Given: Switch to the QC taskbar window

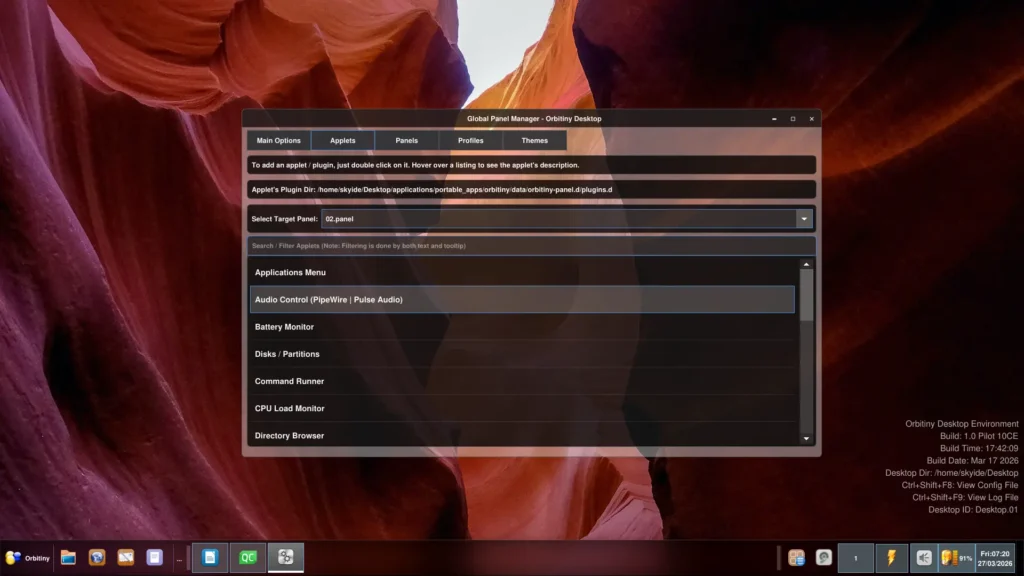Looking at the screenshot, I should pos(248,558).
